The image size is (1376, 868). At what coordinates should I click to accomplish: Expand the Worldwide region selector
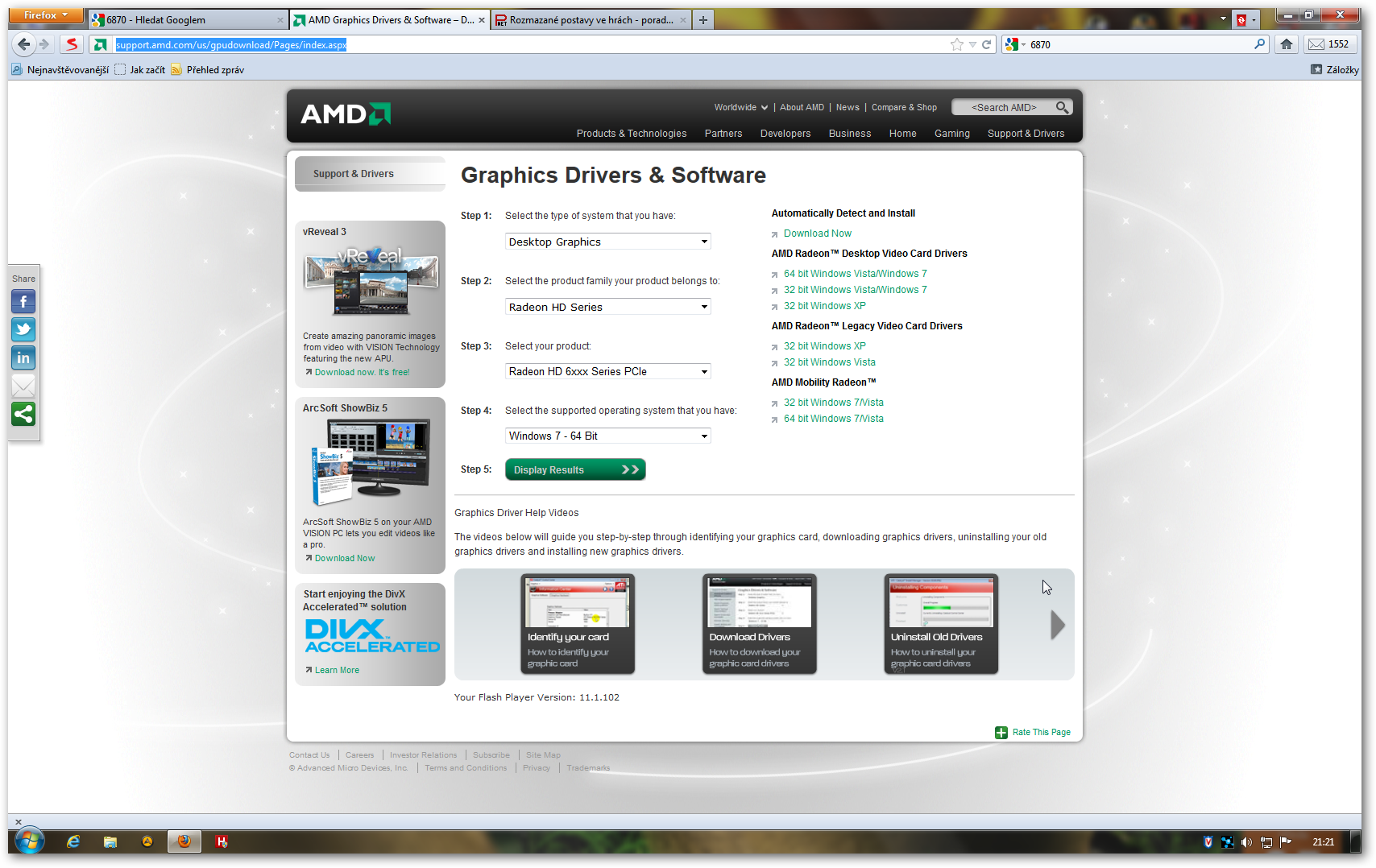tap(740, 107)
